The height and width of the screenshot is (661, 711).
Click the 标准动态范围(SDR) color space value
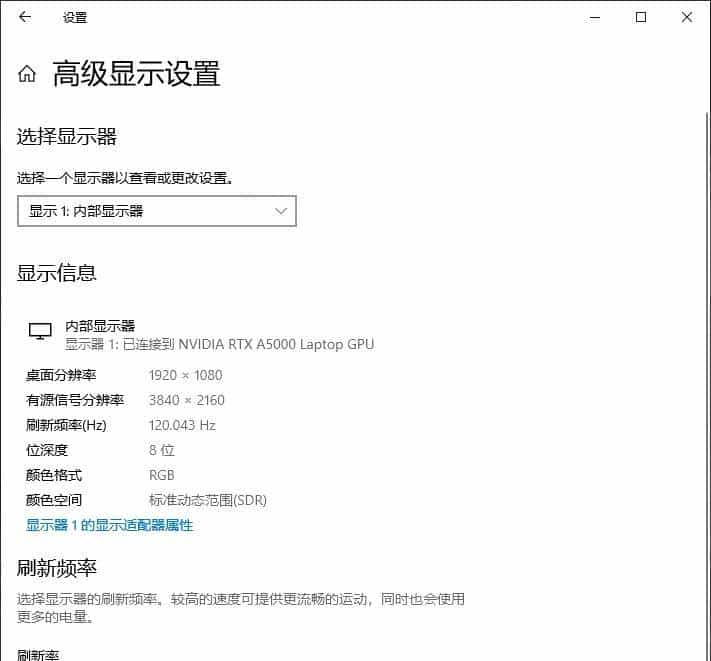point(208,500)
